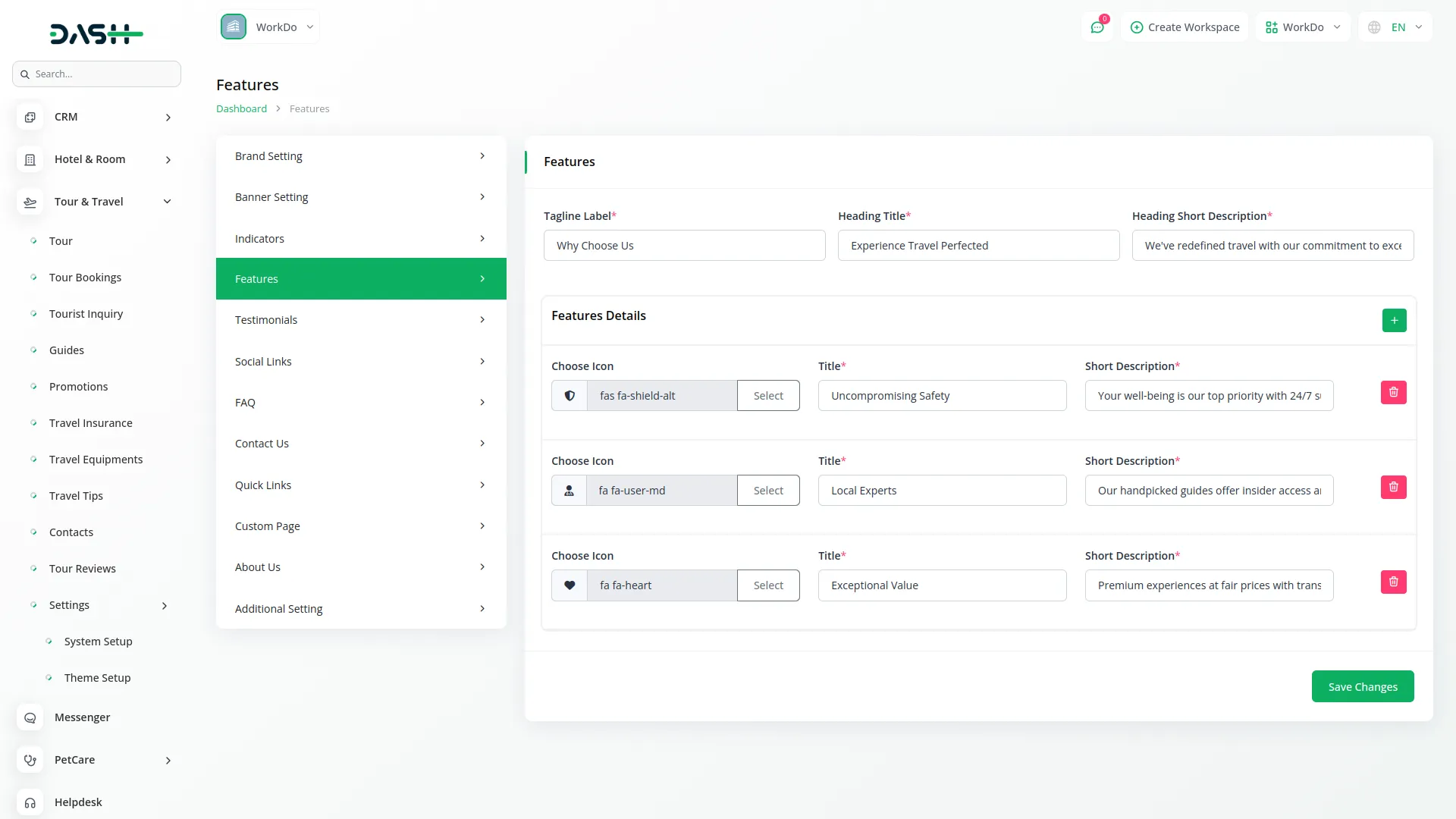Click the Tagline Label input field
Viewport: 1456px width, 819px height.
pos(684,246)
